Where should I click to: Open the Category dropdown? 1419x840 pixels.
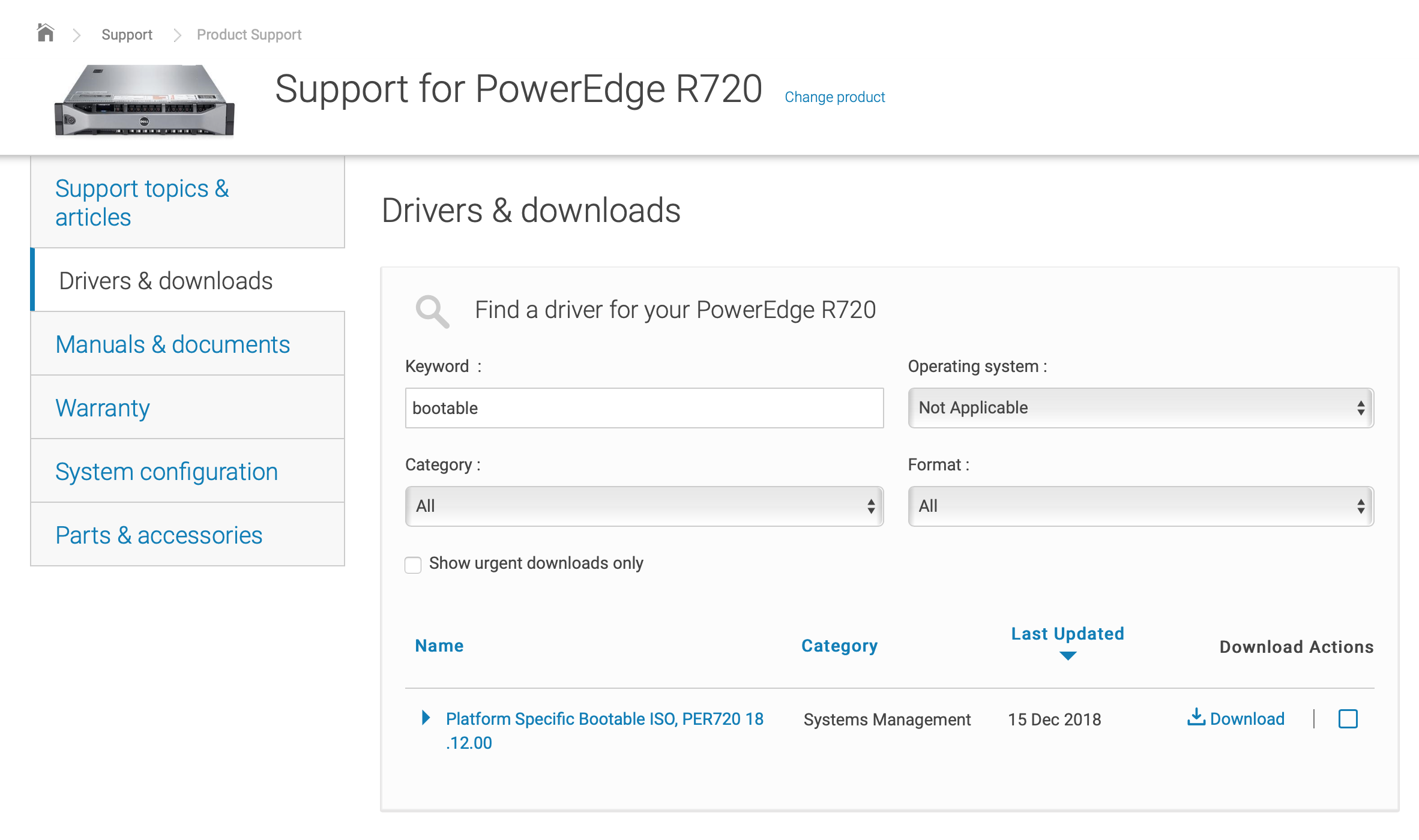(x=644, y=506)
